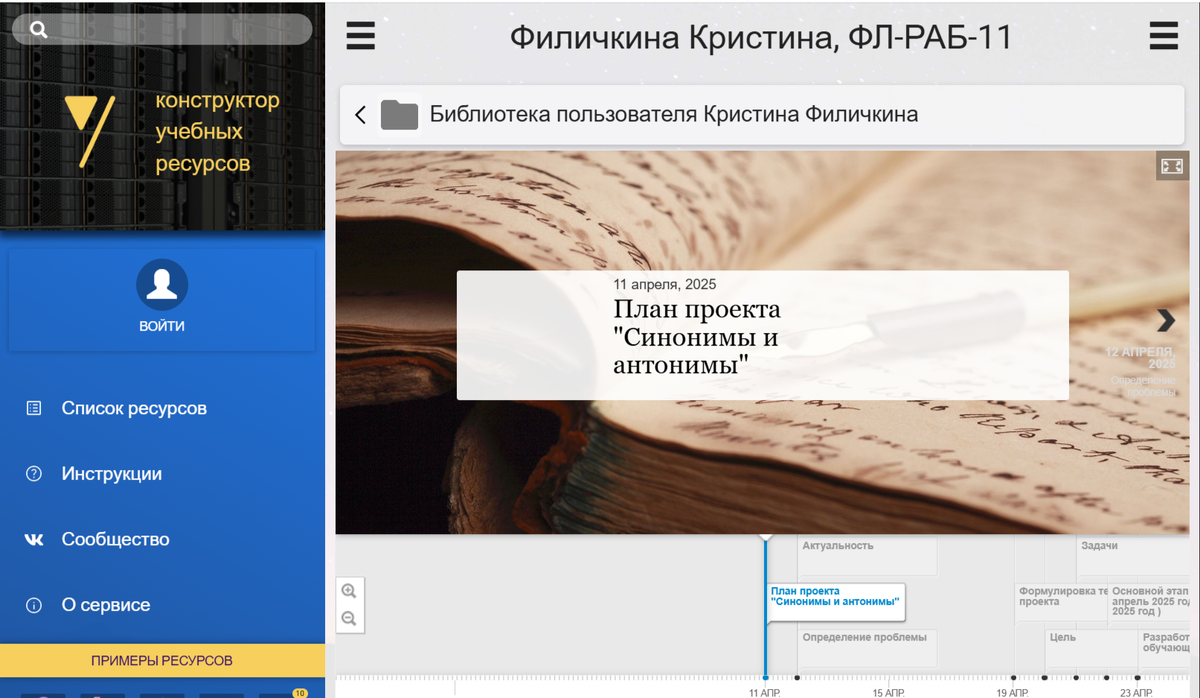Select the Определение проблемы timeline event
Viewport: 1200px width, 698px height.
868,647
